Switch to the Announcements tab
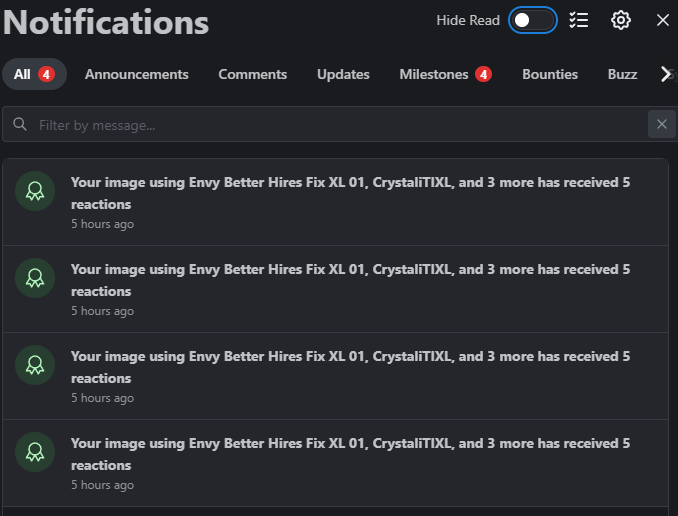 pos(137,74)
